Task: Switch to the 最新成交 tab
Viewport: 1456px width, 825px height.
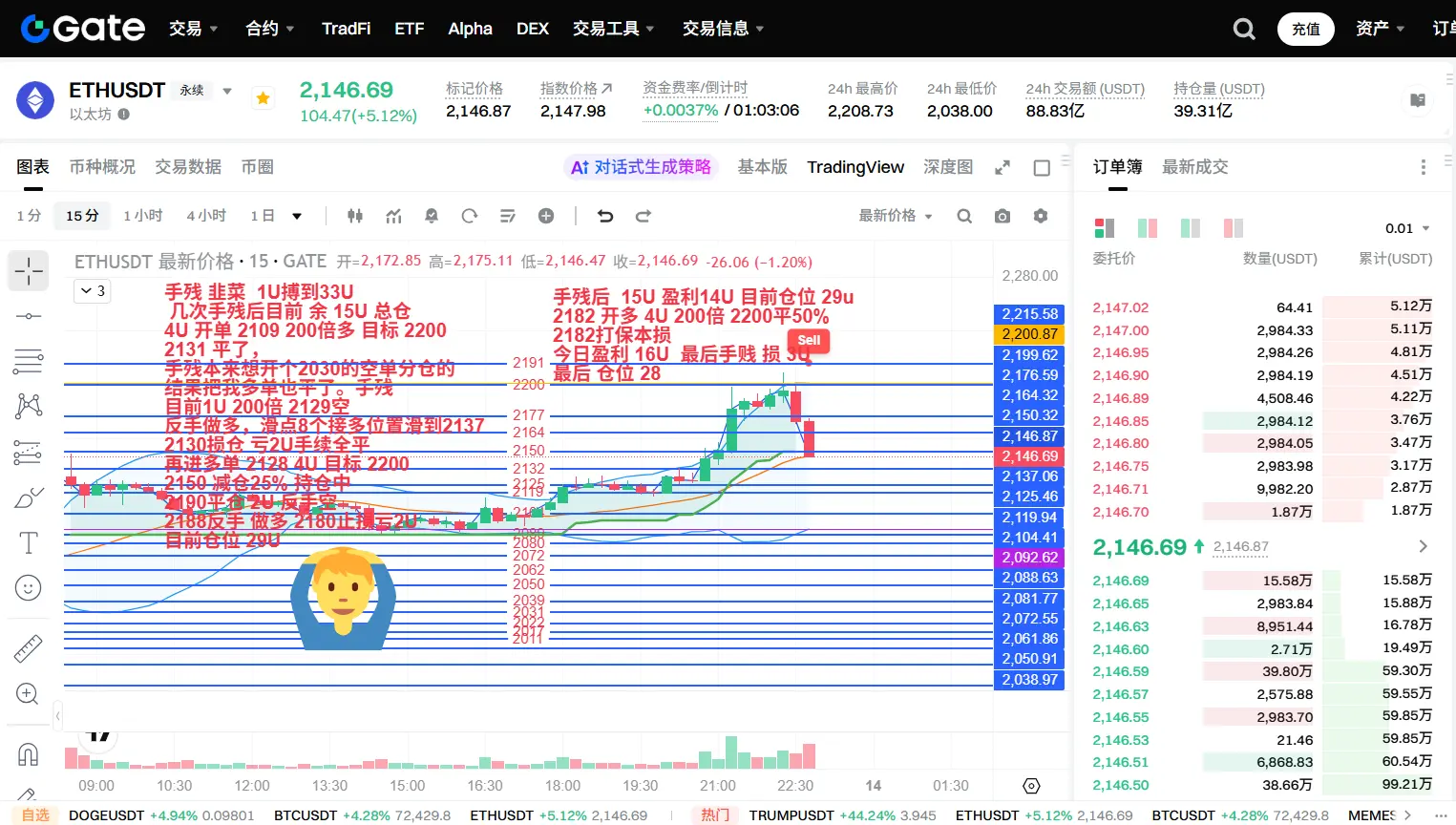Action: point(1195,167)
